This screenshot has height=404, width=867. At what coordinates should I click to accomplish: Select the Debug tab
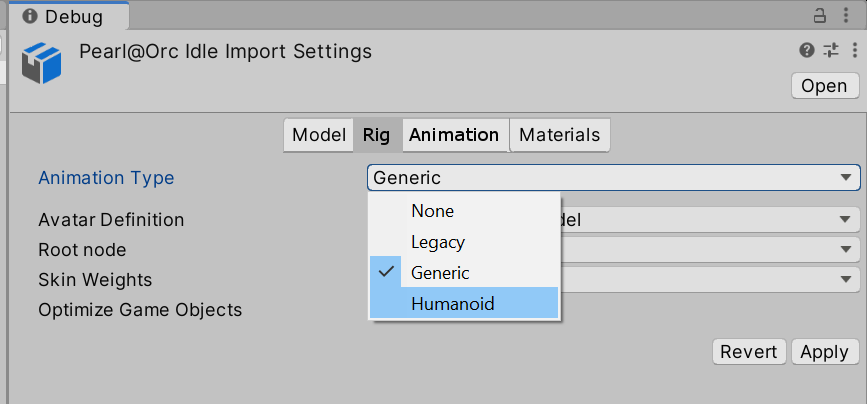click(x=69, y=16)
